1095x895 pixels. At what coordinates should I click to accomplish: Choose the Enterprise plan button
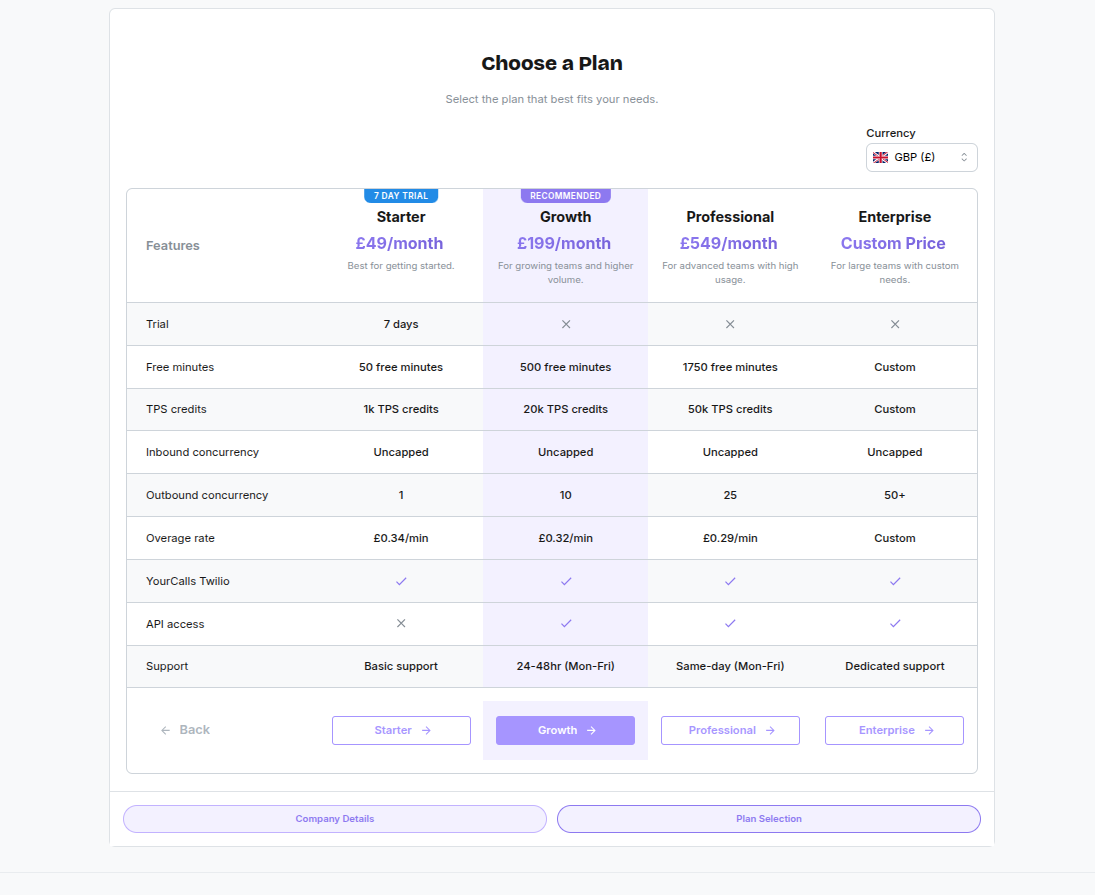895,730
